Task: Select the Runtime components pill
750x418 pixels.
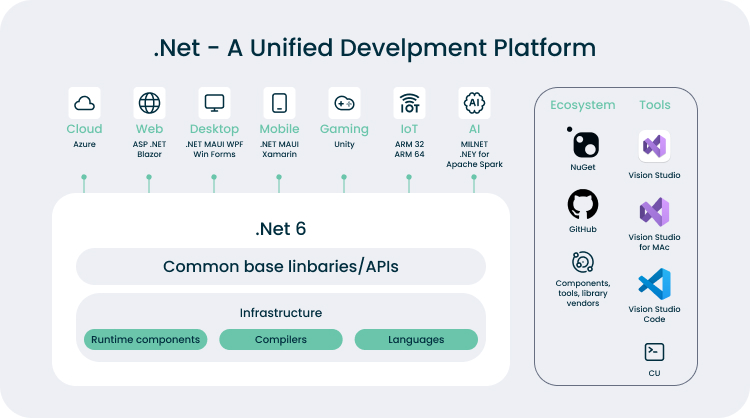Action: click(145, 340)
